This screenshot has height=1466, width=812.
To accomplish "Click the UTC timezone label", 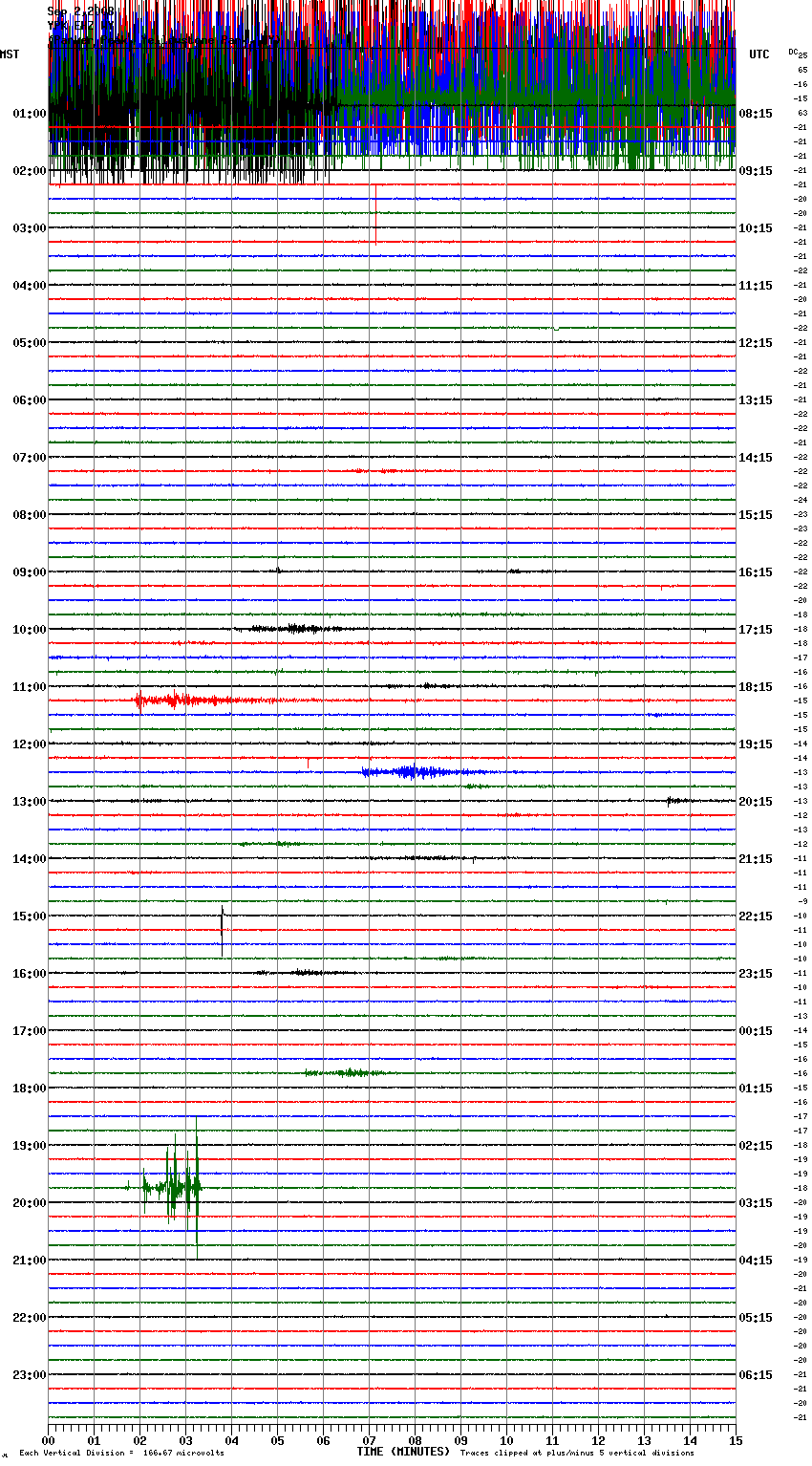I will pyautogui.click(x=759, y=54).
